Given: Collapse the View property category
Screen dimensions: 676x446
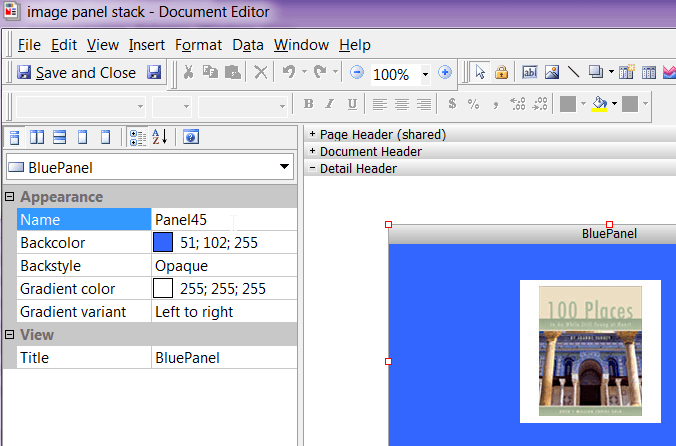Looking at the screenshot, I should (x=10, y=335).
